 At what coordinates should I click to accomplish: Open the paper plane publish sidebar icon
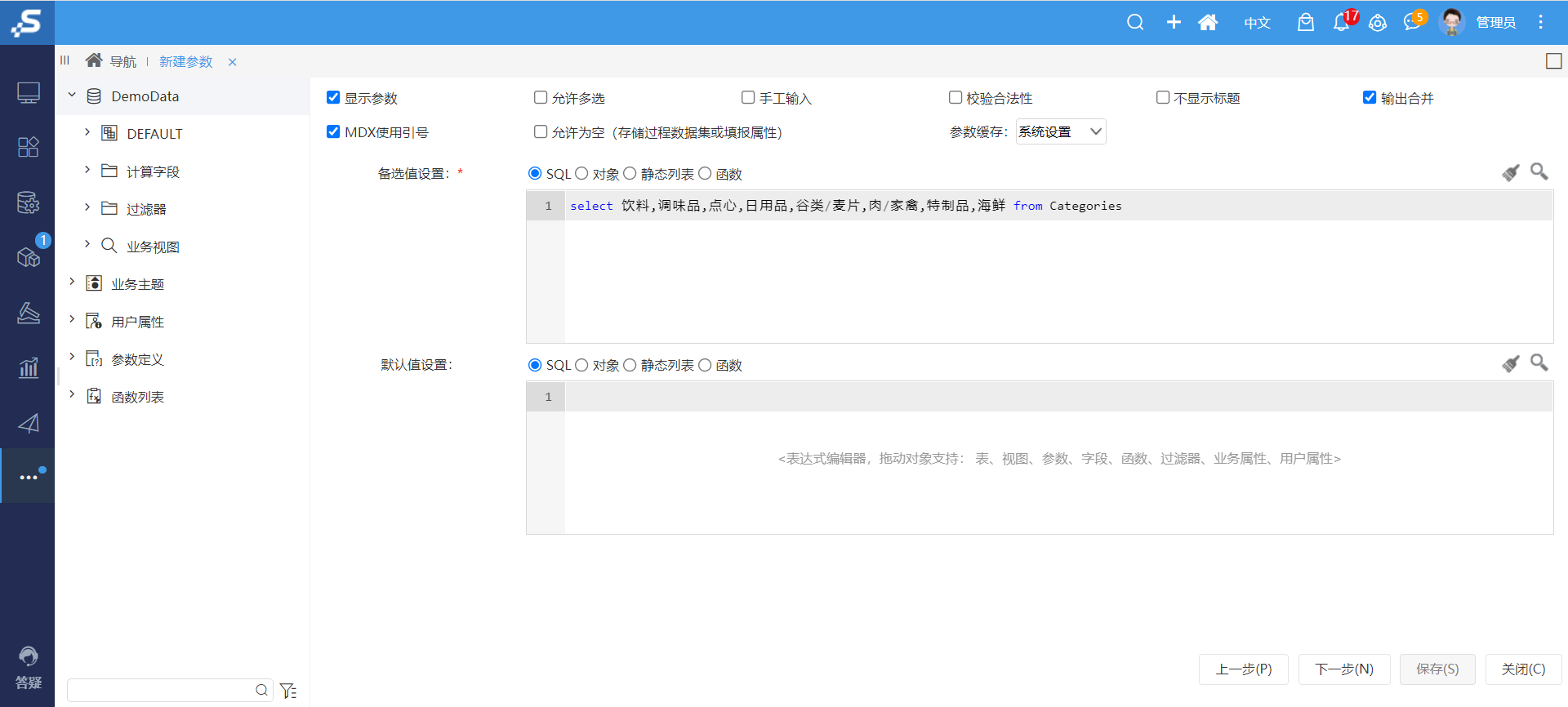(x=29, y=423)
